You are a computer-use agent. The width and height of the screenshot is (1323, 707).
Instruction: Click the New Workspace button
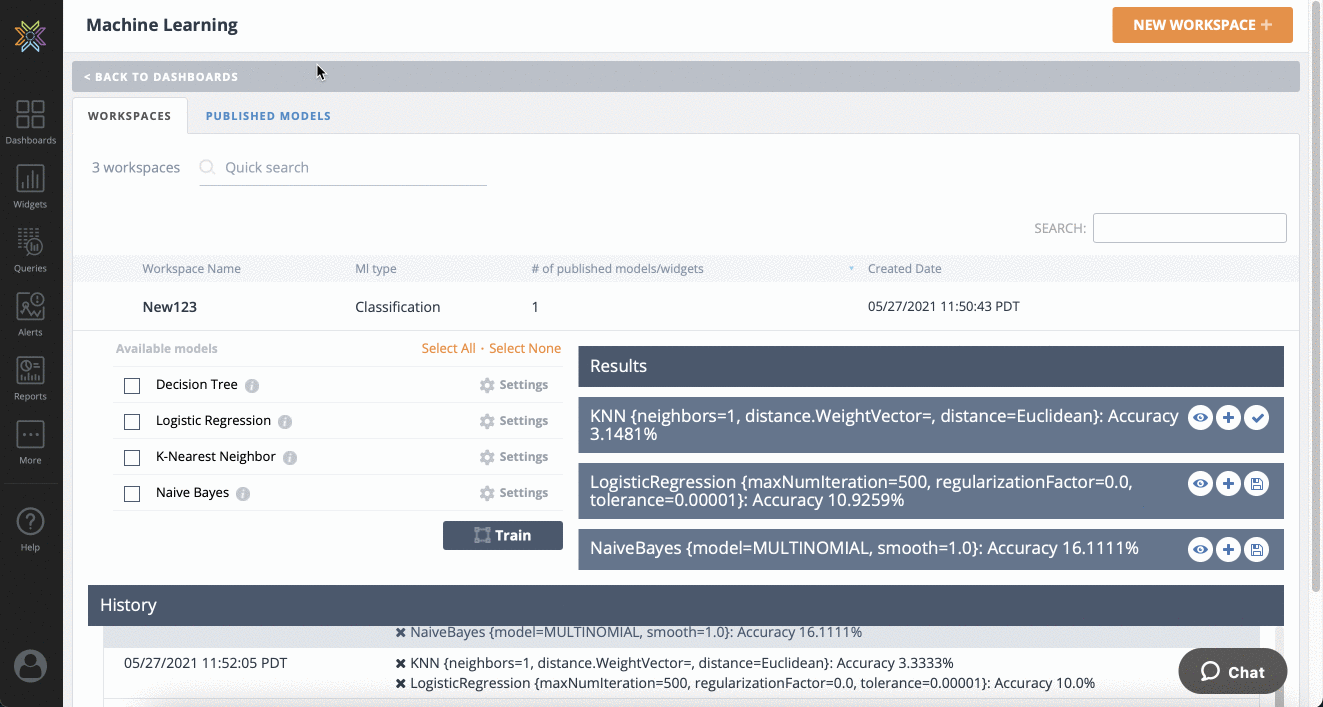[x=1202, y=25]
